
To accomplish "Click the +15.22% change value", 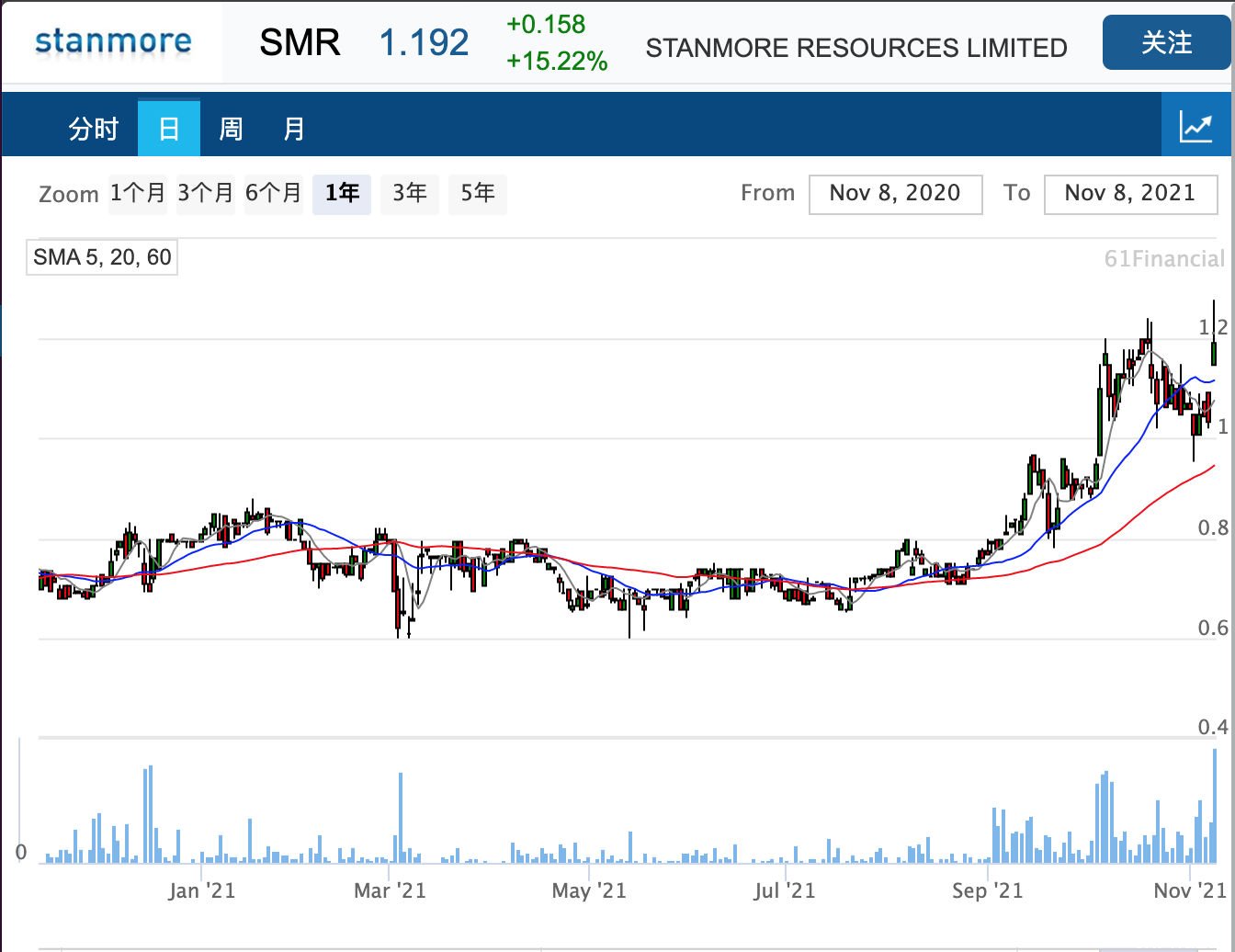I will (x=557, y=62).
